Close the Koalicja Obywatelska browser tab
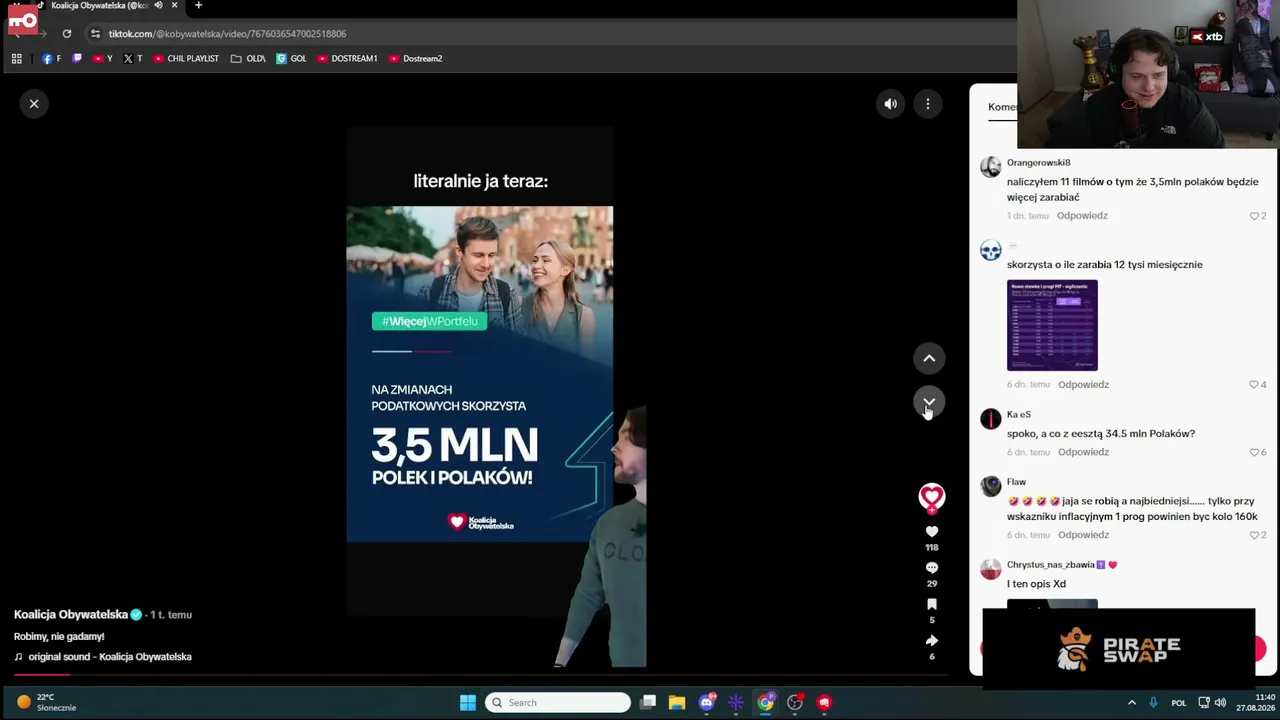The image size is (1280, 720). click(x=174, y=6)
